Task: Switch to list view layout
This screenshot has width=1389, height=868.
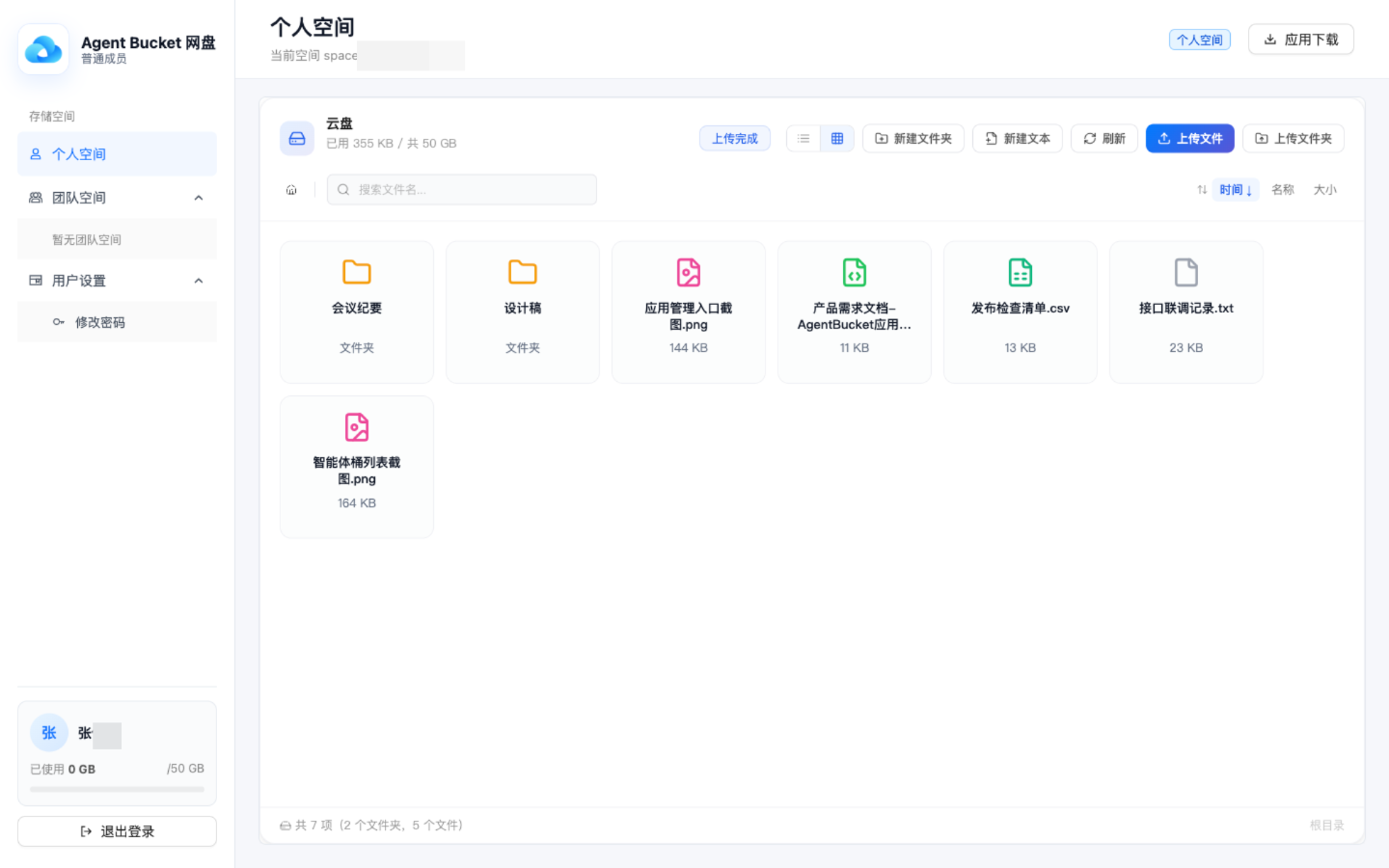Action: tap(803, 139)
